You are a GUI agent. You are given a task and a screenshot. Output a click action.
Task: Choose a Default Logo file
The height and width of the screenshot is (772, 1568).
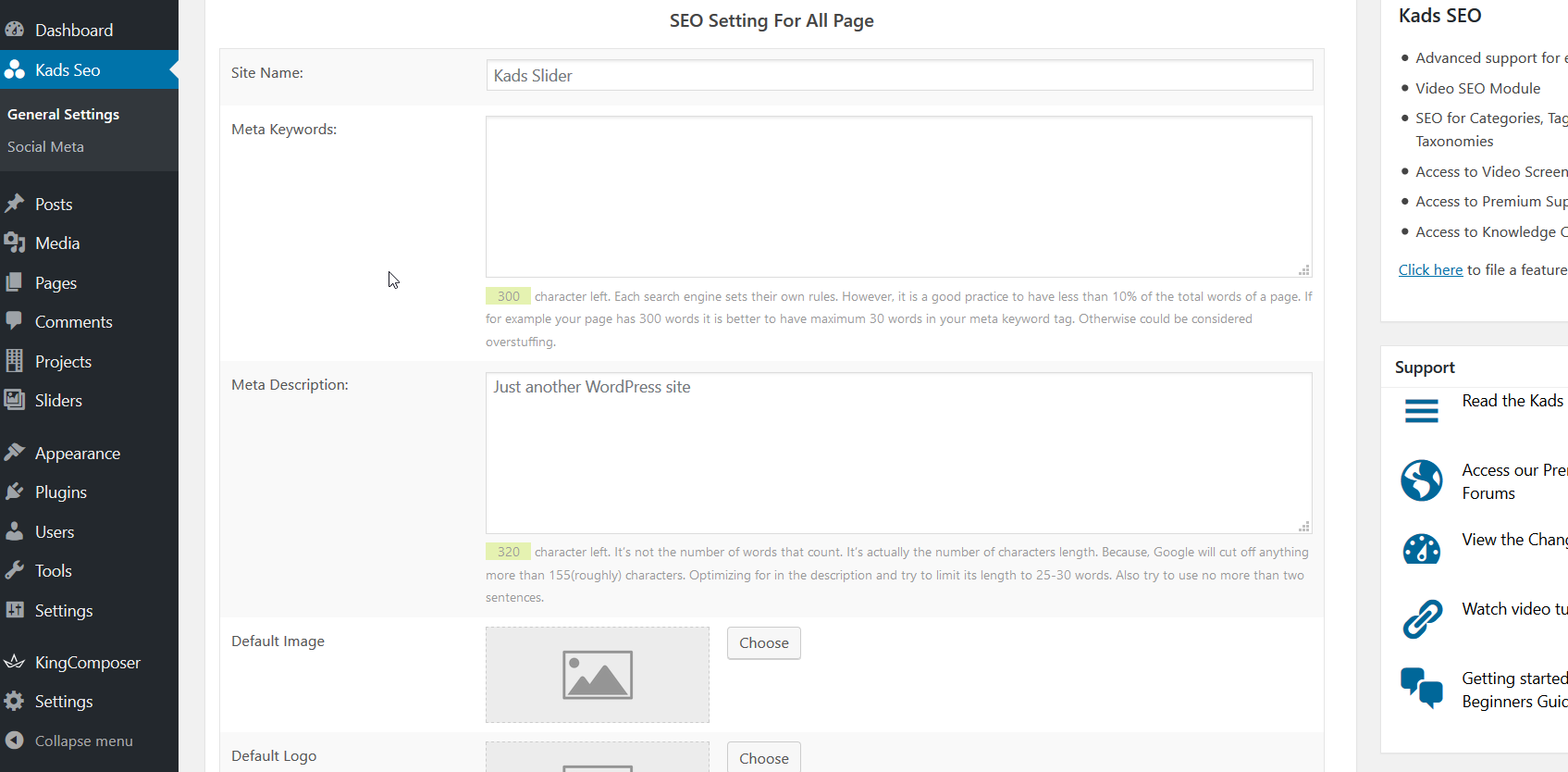pyautogui.click(x=763, y=757)
